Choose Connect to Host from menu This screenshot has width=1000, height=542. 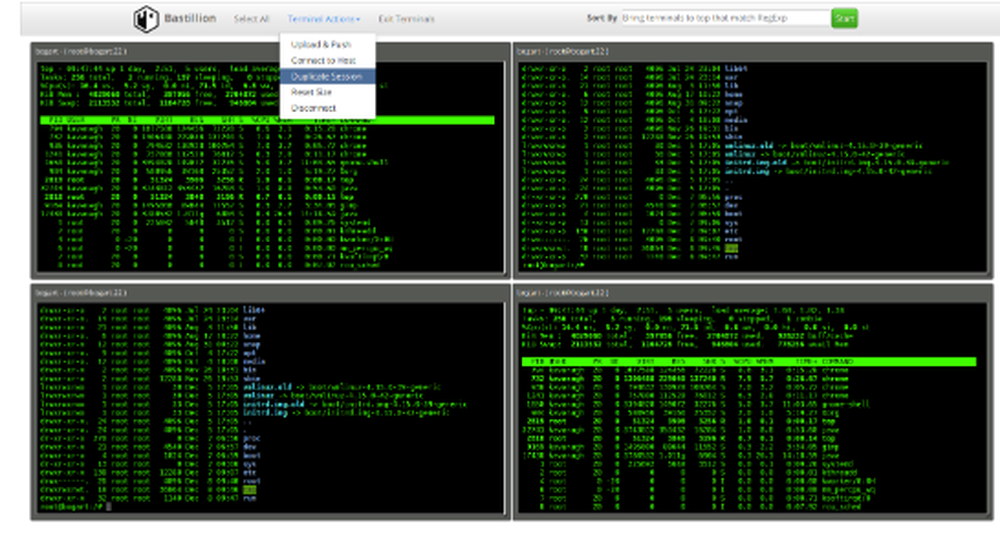(327, 60)
